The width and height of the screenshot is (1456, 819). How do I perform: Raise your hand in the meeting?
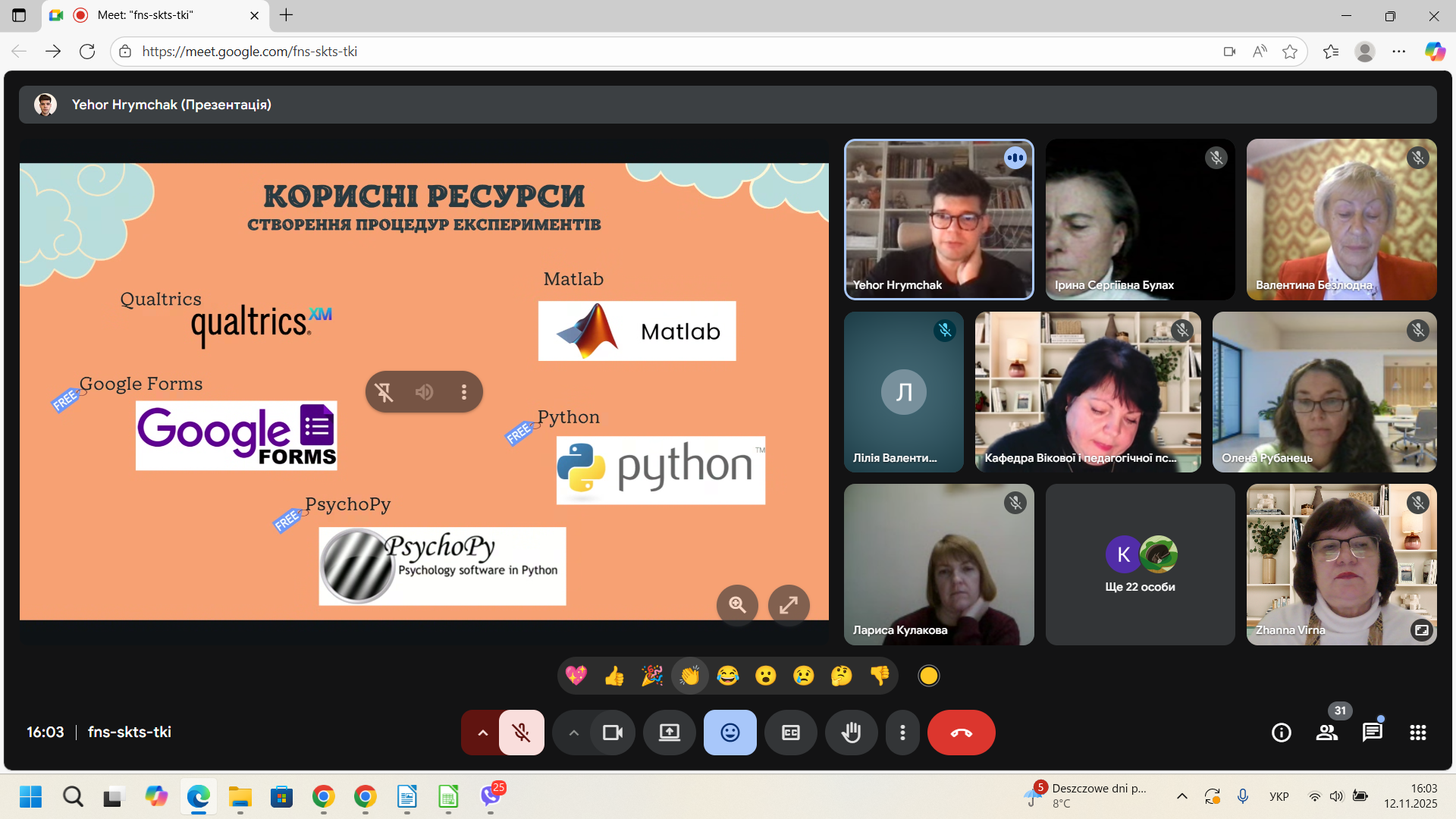851,733
